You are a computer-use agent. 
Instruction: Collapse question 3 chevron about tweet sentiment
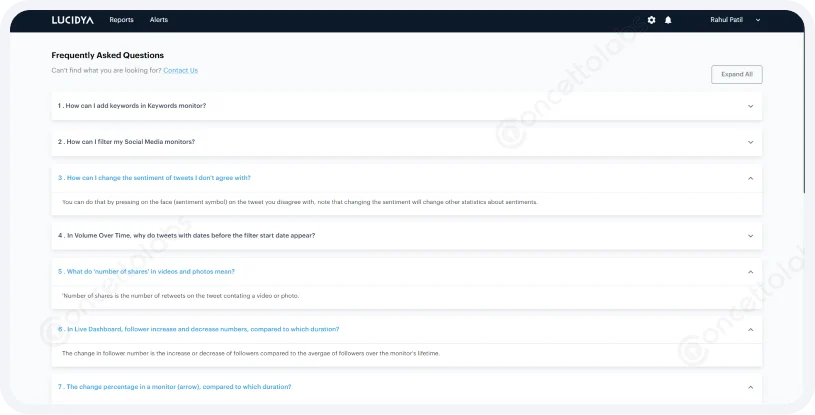(x=751, y=178)
